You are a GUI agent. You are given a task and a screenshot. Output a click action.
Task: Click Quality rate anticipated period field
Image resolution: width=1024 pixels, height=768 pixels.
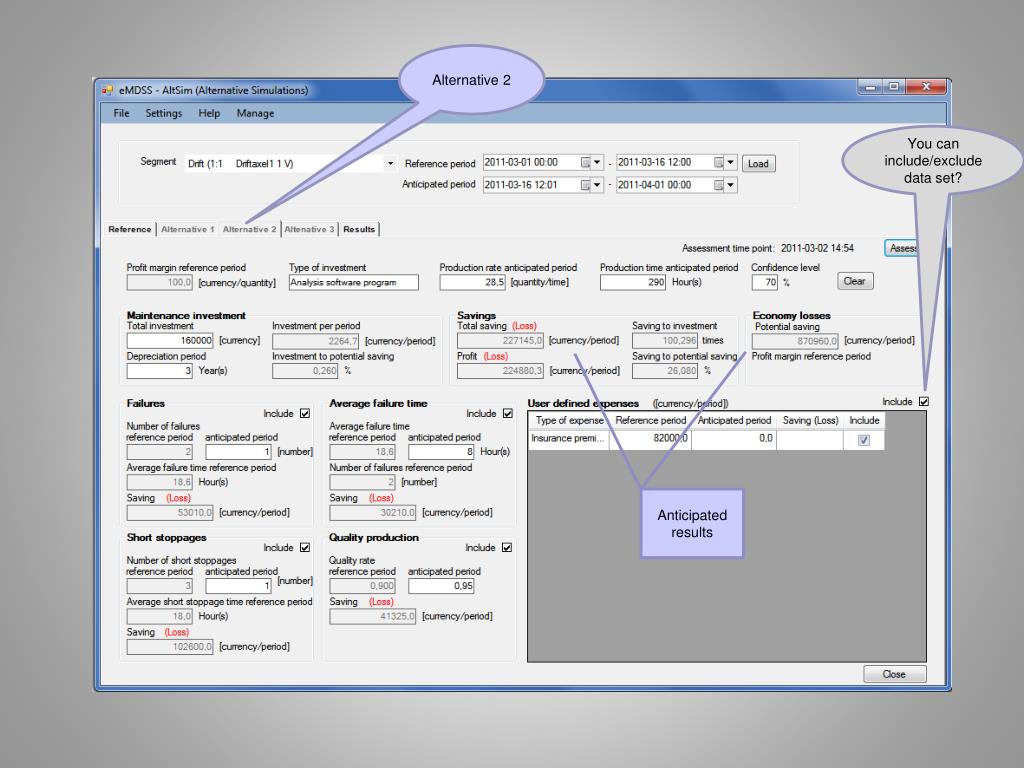441,586
